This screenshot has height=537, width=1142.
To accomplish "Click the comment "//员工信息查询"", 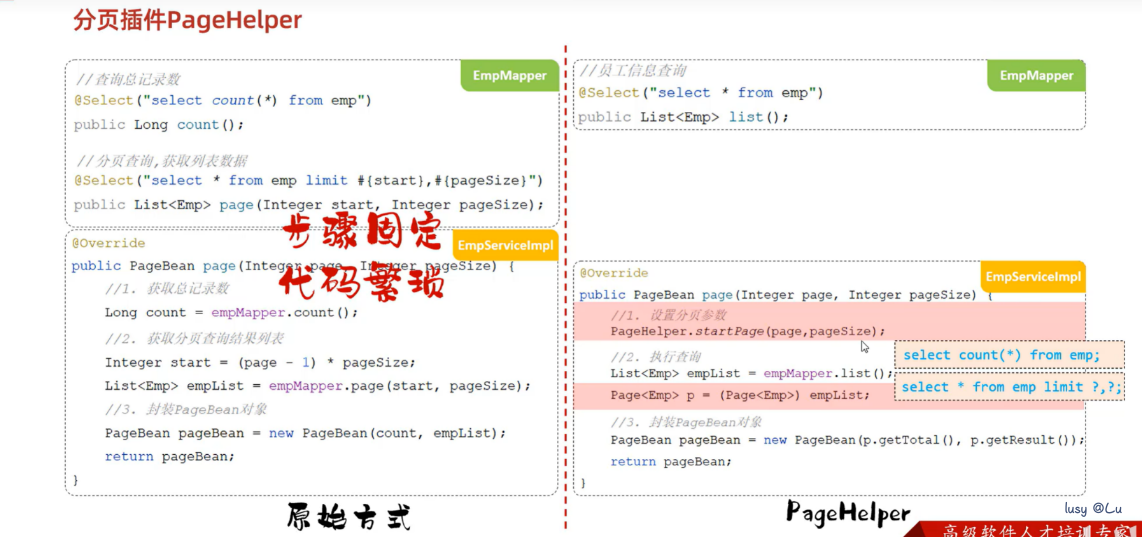I will 631,71.
